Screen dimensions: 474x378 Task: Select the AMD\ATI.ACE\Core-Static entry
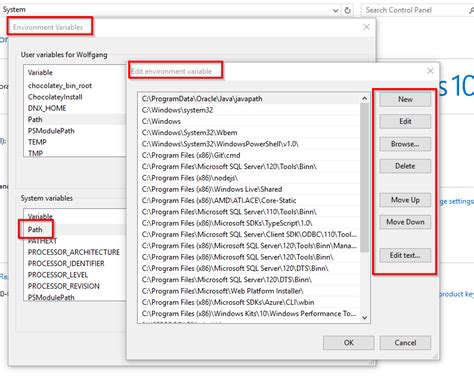(249, 200)
